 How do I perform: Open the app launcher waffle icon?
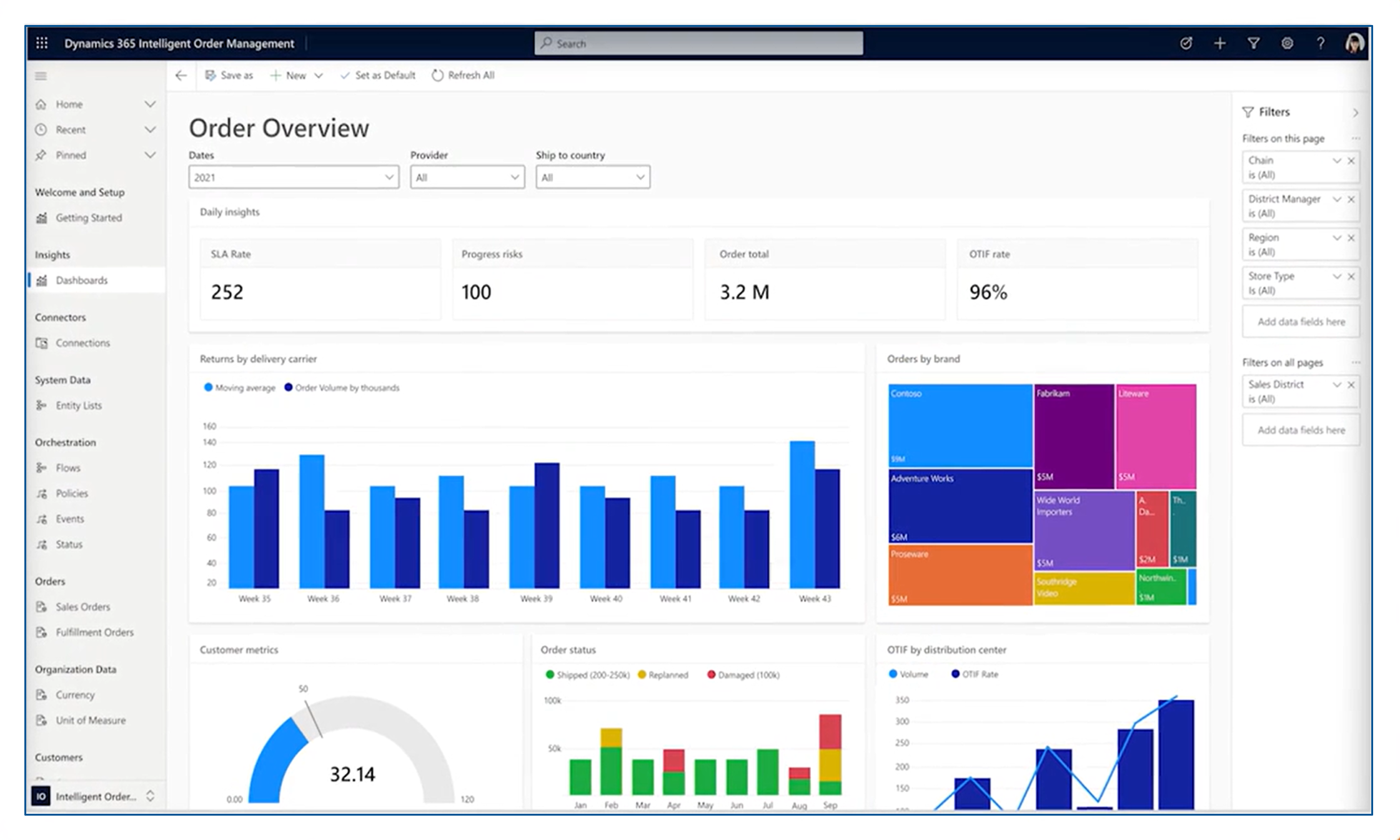coord(42,43)
